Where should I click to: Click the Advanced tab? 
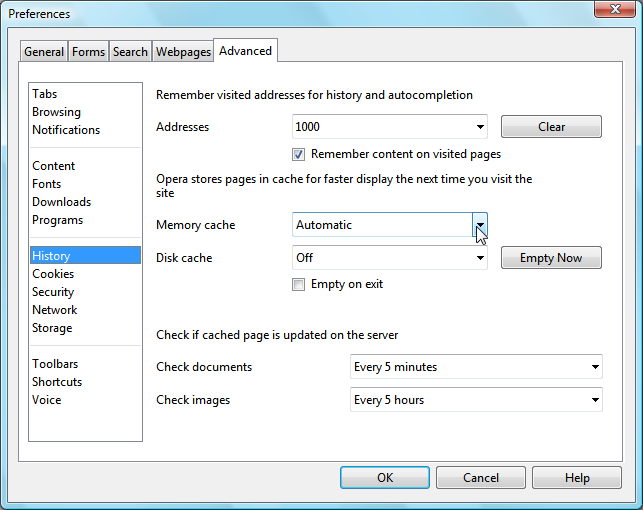245,51
